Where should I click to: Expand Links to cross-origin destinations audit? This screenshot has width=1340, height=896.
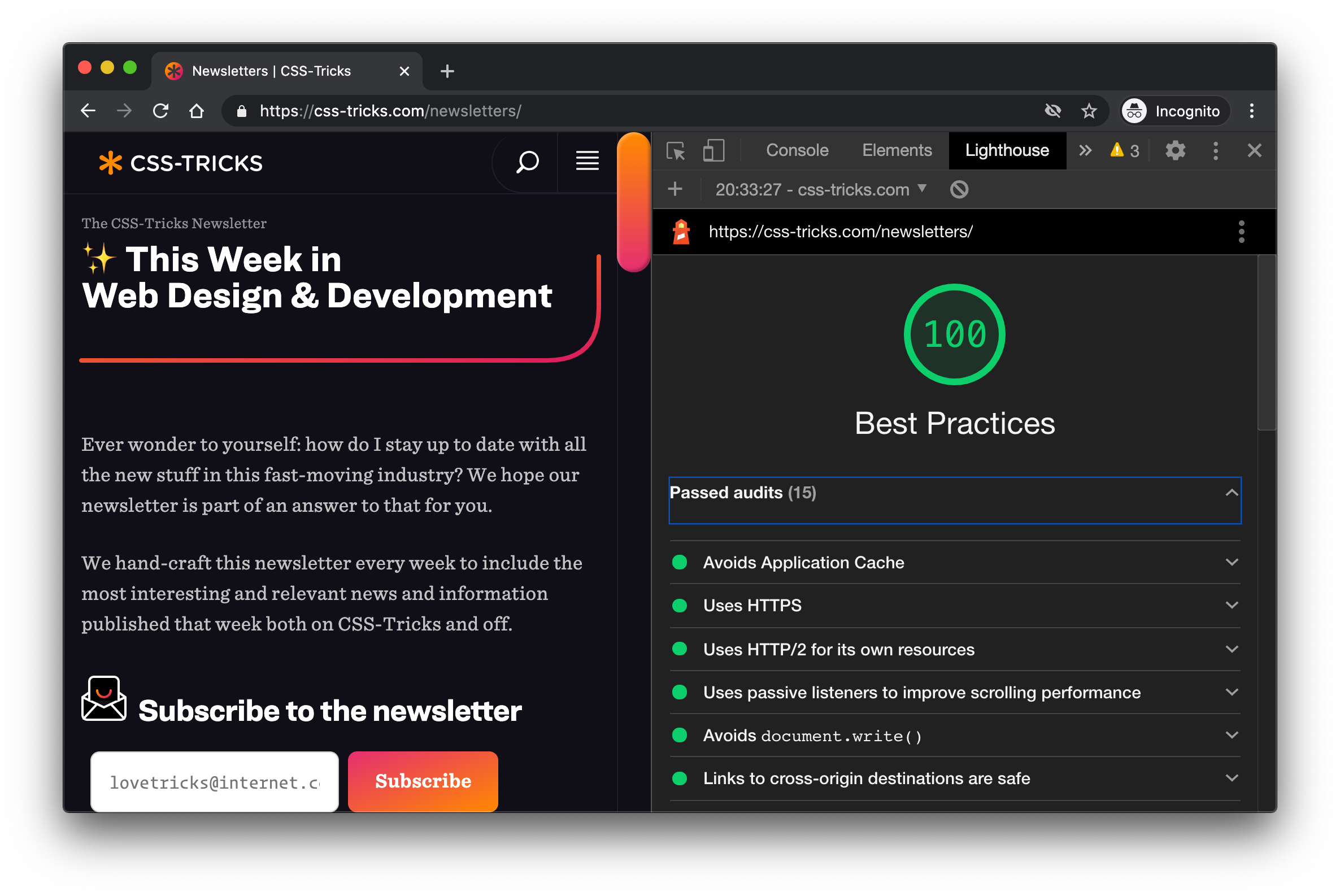point(954,778)
